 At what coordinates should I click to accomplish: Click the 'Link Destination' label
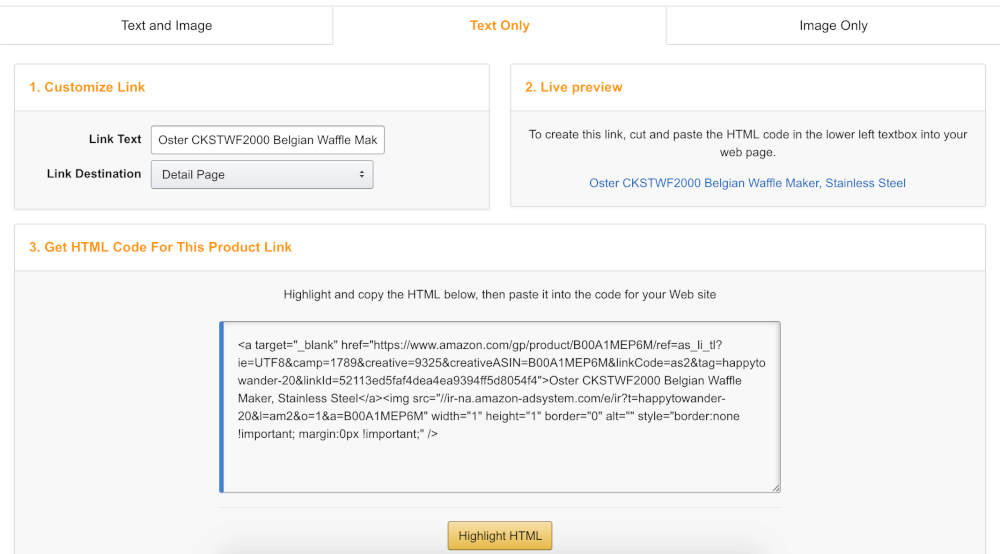[x=94, y=173]
